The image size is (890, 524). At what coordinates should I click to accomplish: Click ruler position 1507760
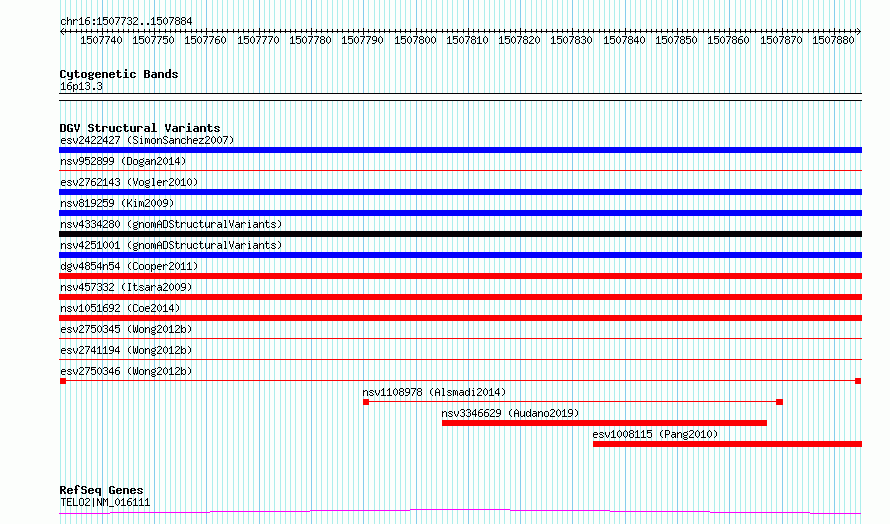click(x=205, y=40)
